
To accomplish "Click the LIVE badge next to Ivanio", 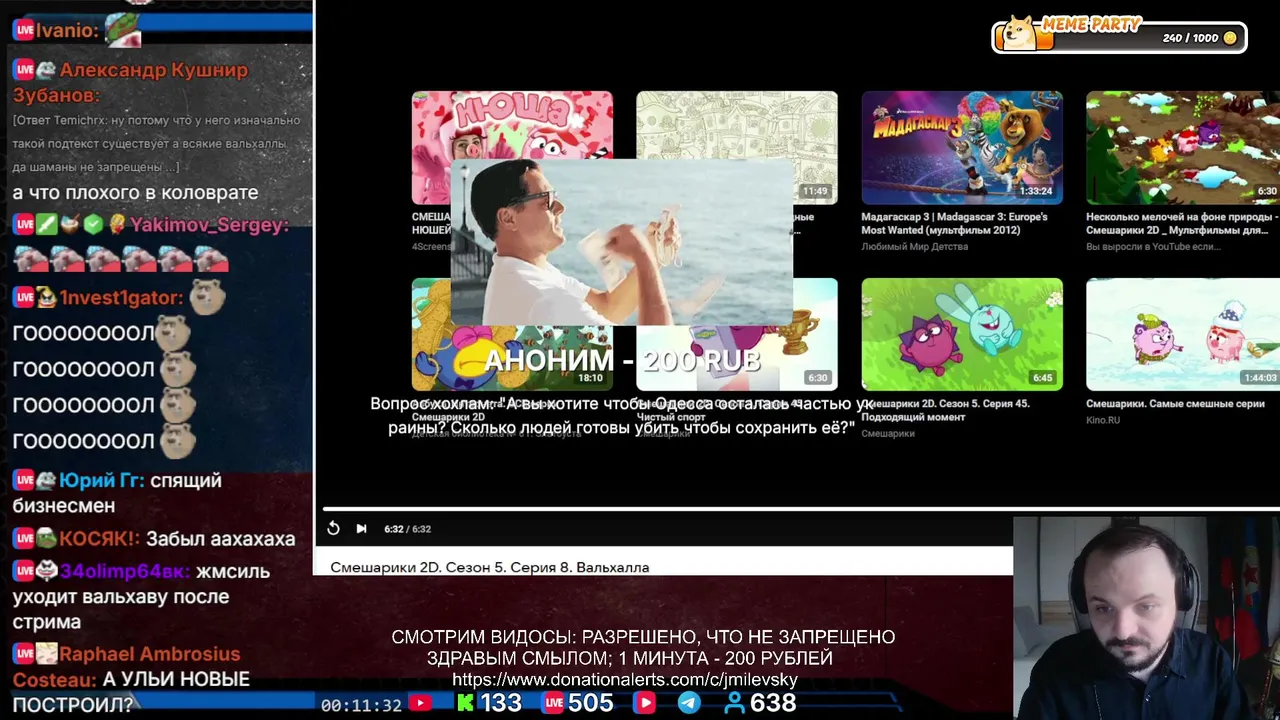I will click(24, 30).
